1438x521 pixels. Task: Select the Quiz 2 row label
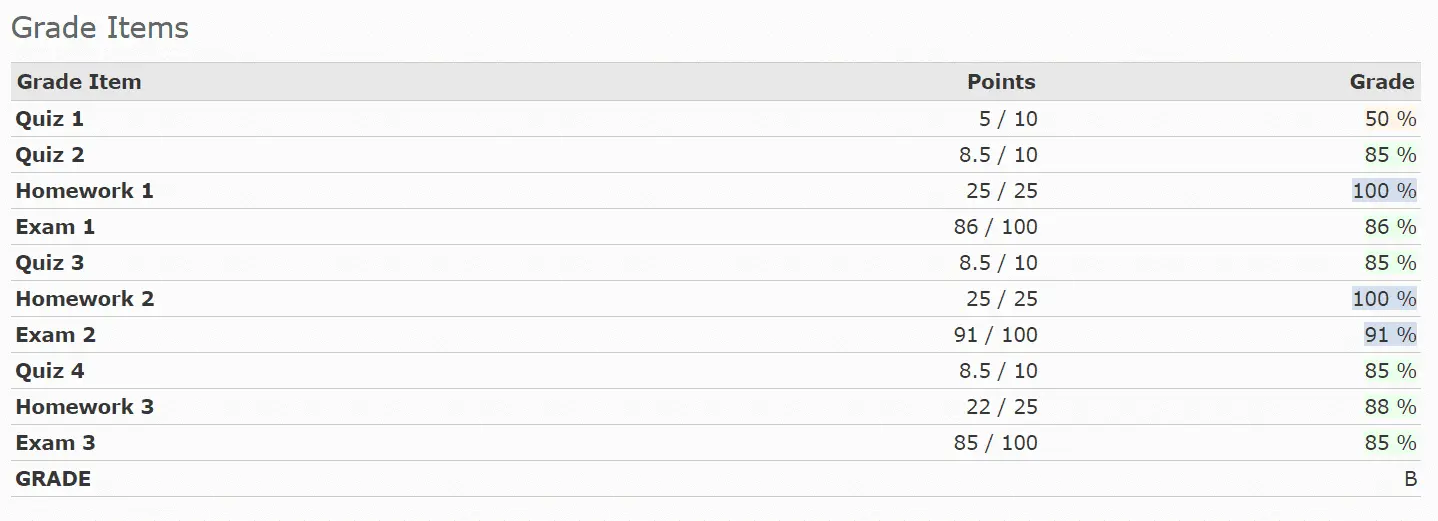pyautogui.click(x=50, y=155)
